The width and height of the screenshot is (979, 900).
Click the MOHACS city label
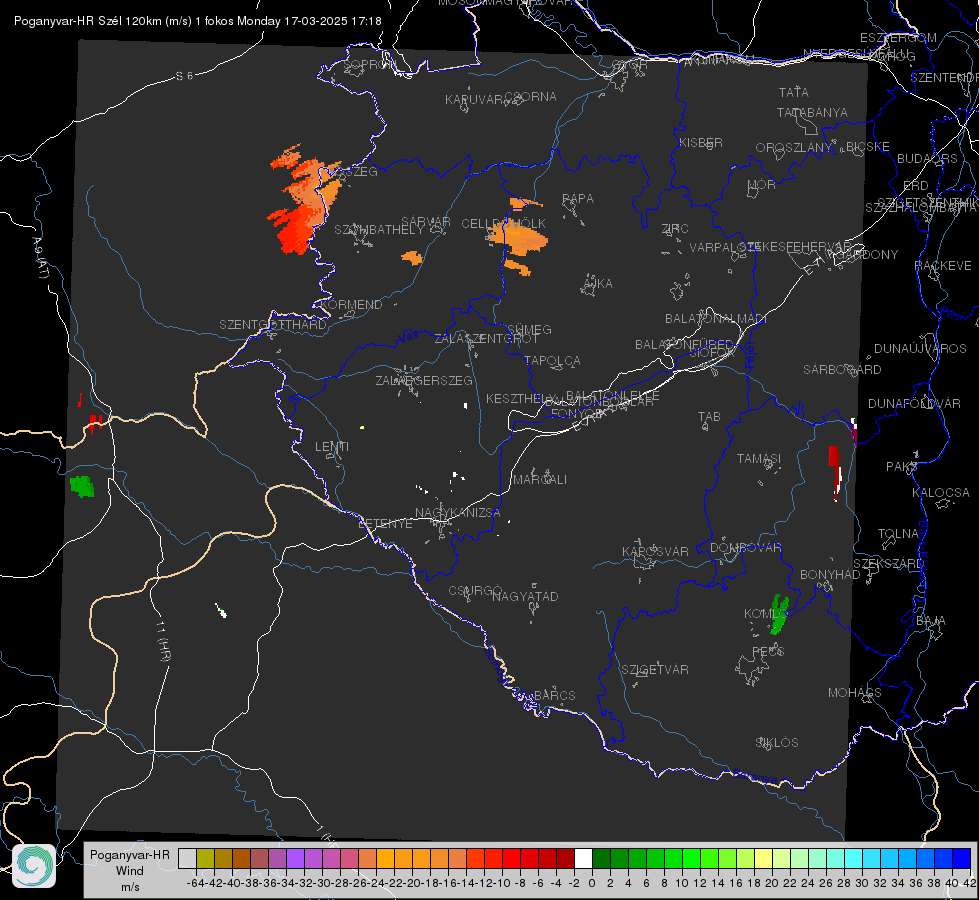coord(855,693)
